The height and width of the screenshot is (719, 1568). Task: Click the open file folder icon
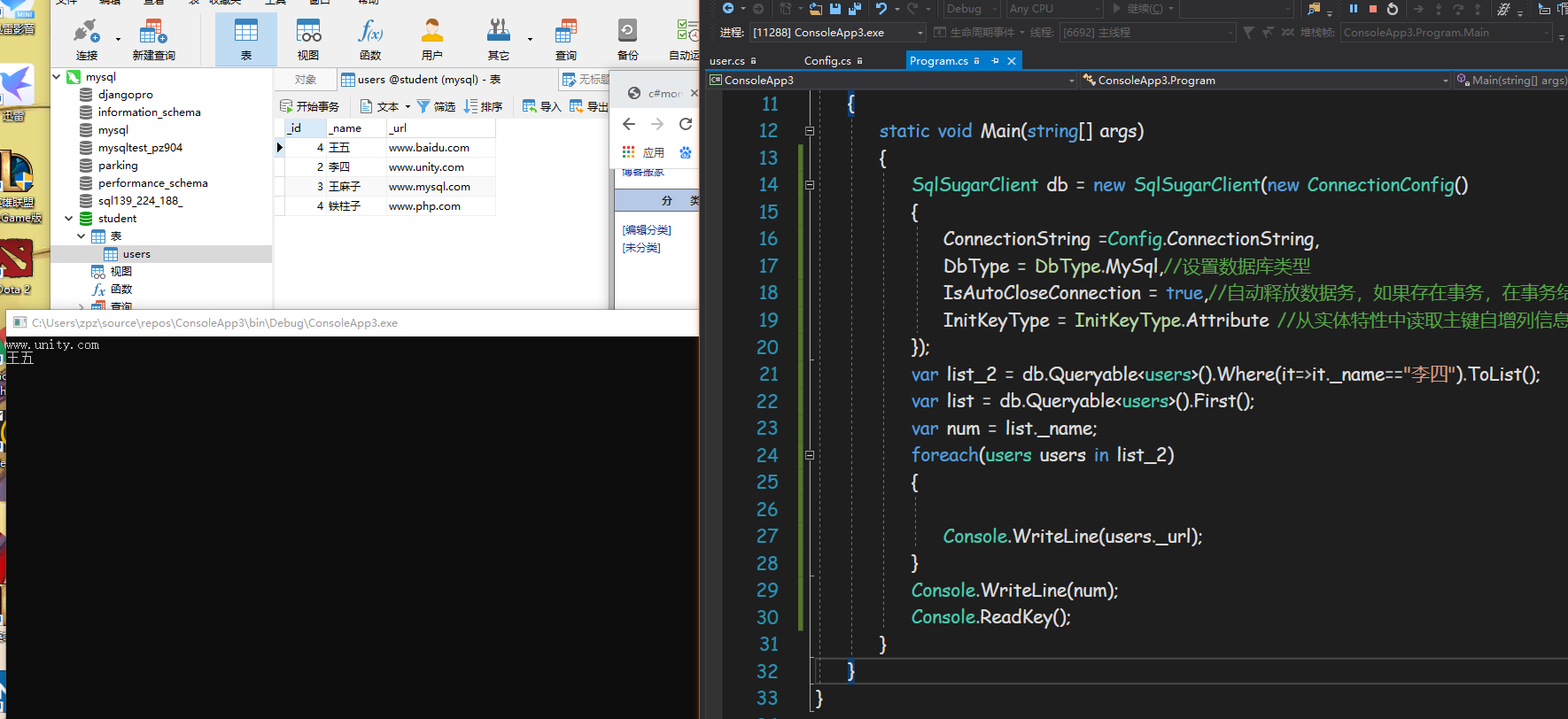(816, 8)
